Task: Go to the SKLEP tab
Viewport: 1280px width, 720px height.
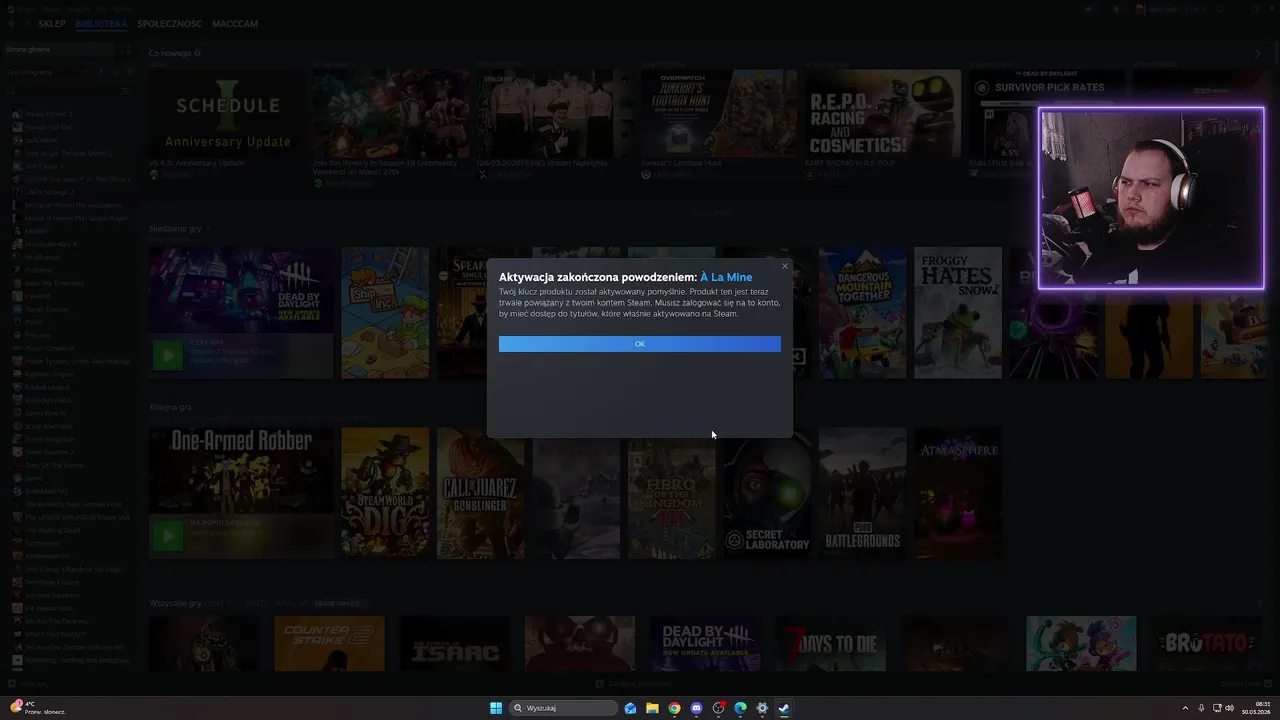Action: (x=52, y=23)
